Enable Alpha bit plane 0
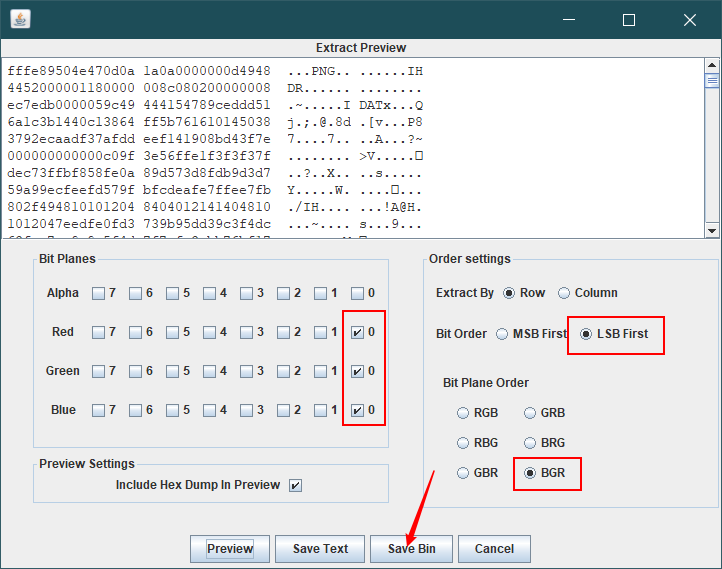Viewport: 722px width, 569px height. 357,293
